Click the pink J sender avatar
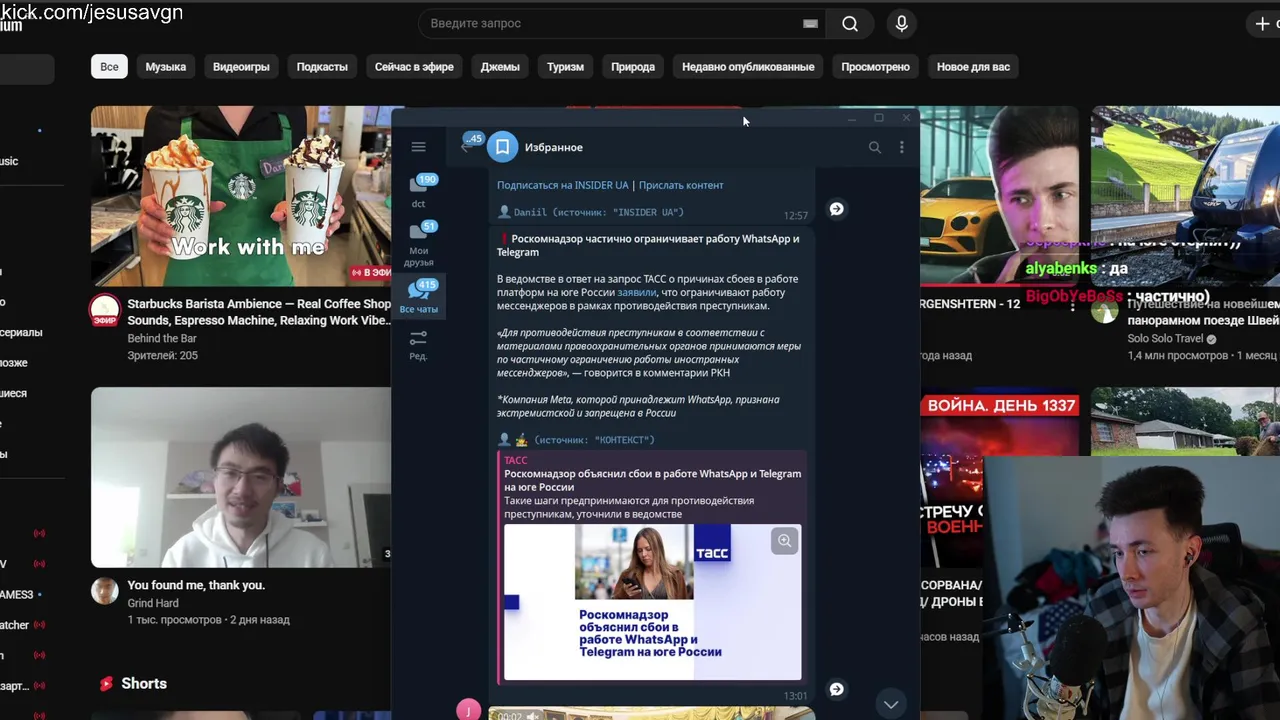 click(468, 710)
